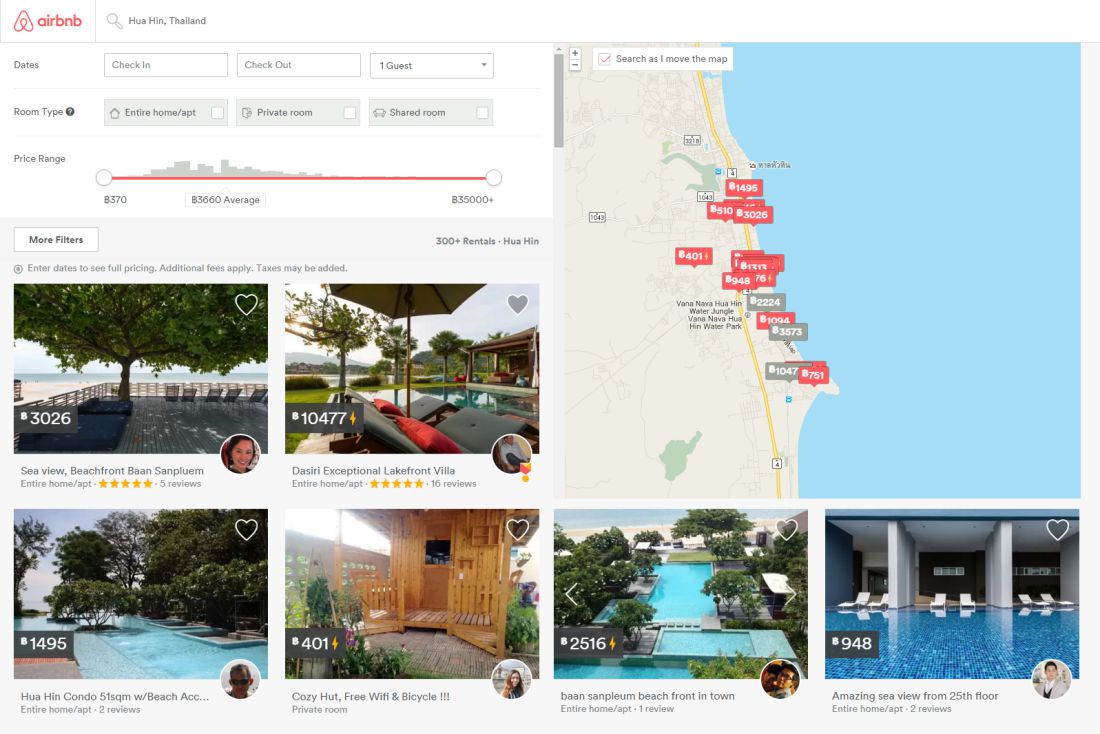This screenshot has height=734, width=1100.
Task: Check the Entire home/apt option
Action: point(217,113)
